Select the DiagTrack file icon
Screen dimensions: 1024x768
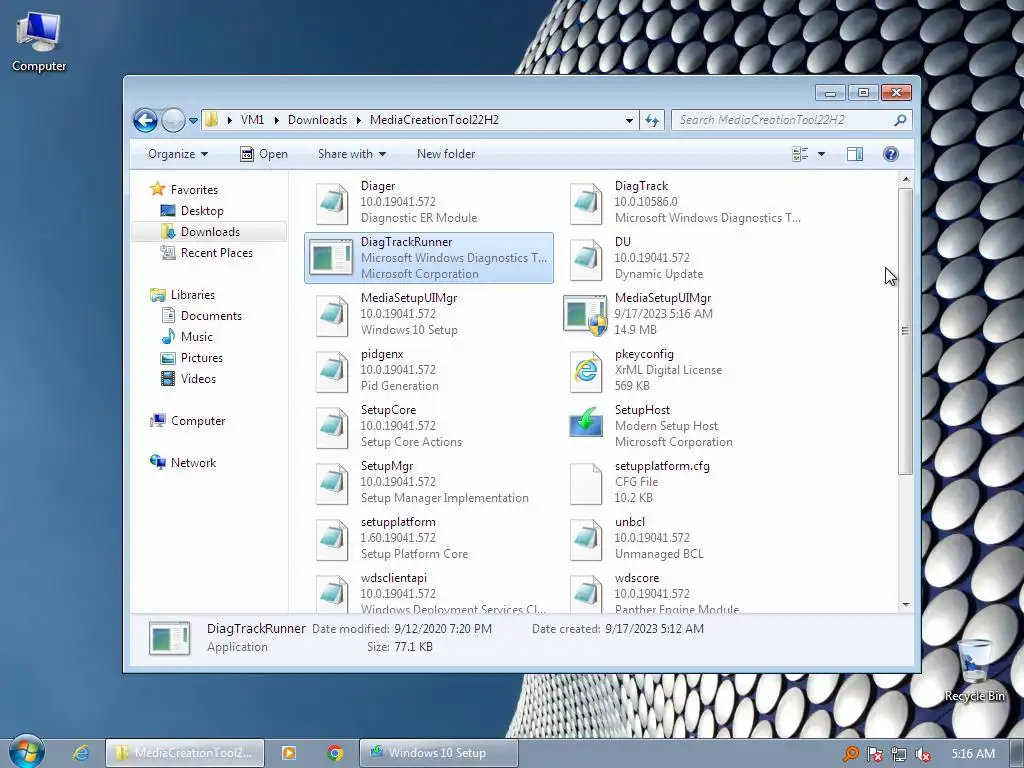click(586, 202)
